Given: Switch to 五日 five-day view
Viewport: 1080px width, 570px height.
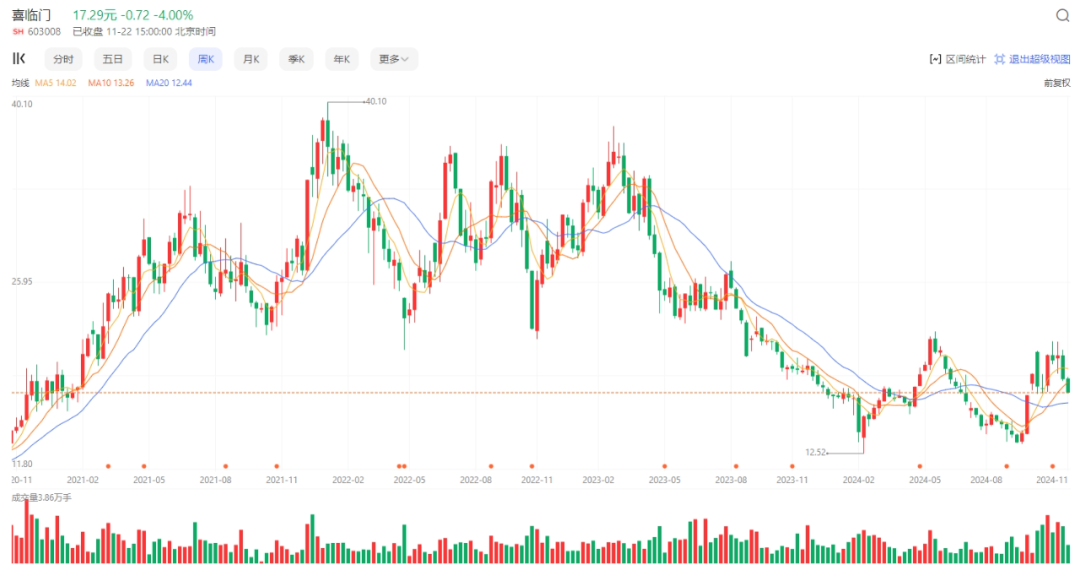Looking at the screenshot, I should tap(112, 59).
